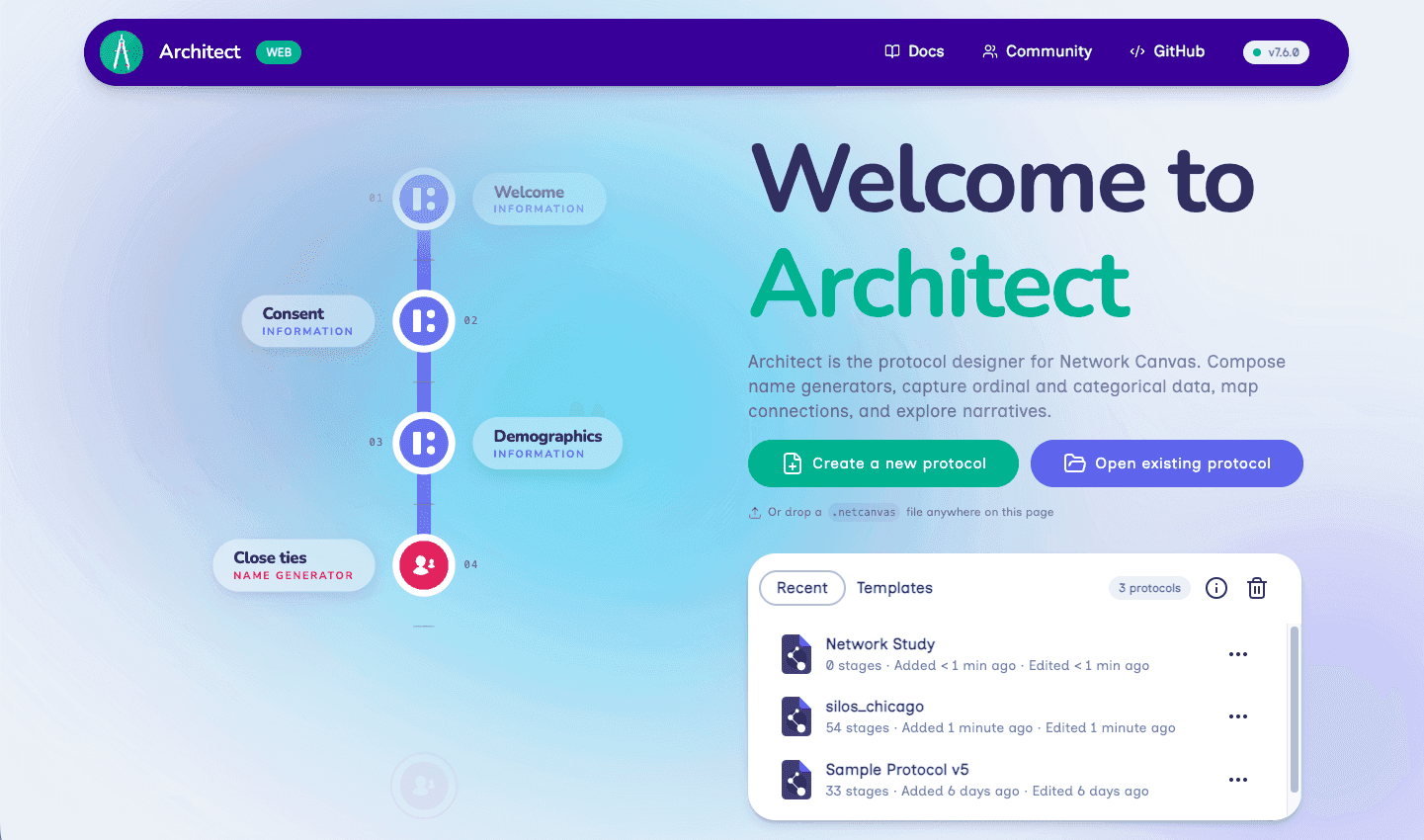Click Open existing protocol button
1424x840 pixels.
tap(1167, 463)
